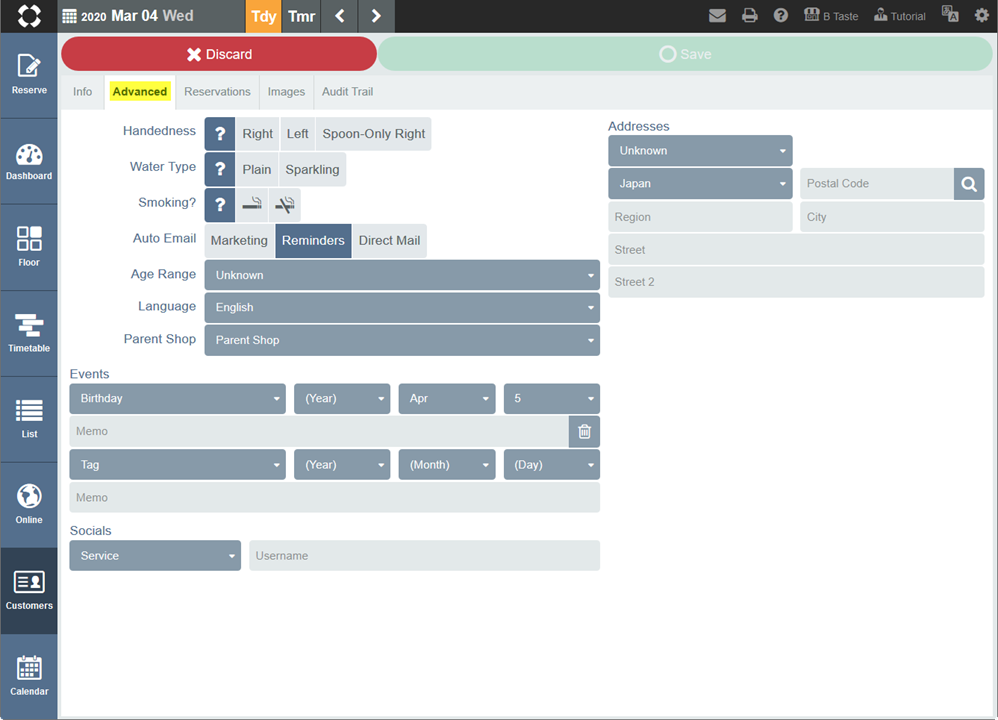The width and height of the screenshot is (998, 720).
Task: Jump to tomorrow with Tmr button
Action: [x=301, y=16]
